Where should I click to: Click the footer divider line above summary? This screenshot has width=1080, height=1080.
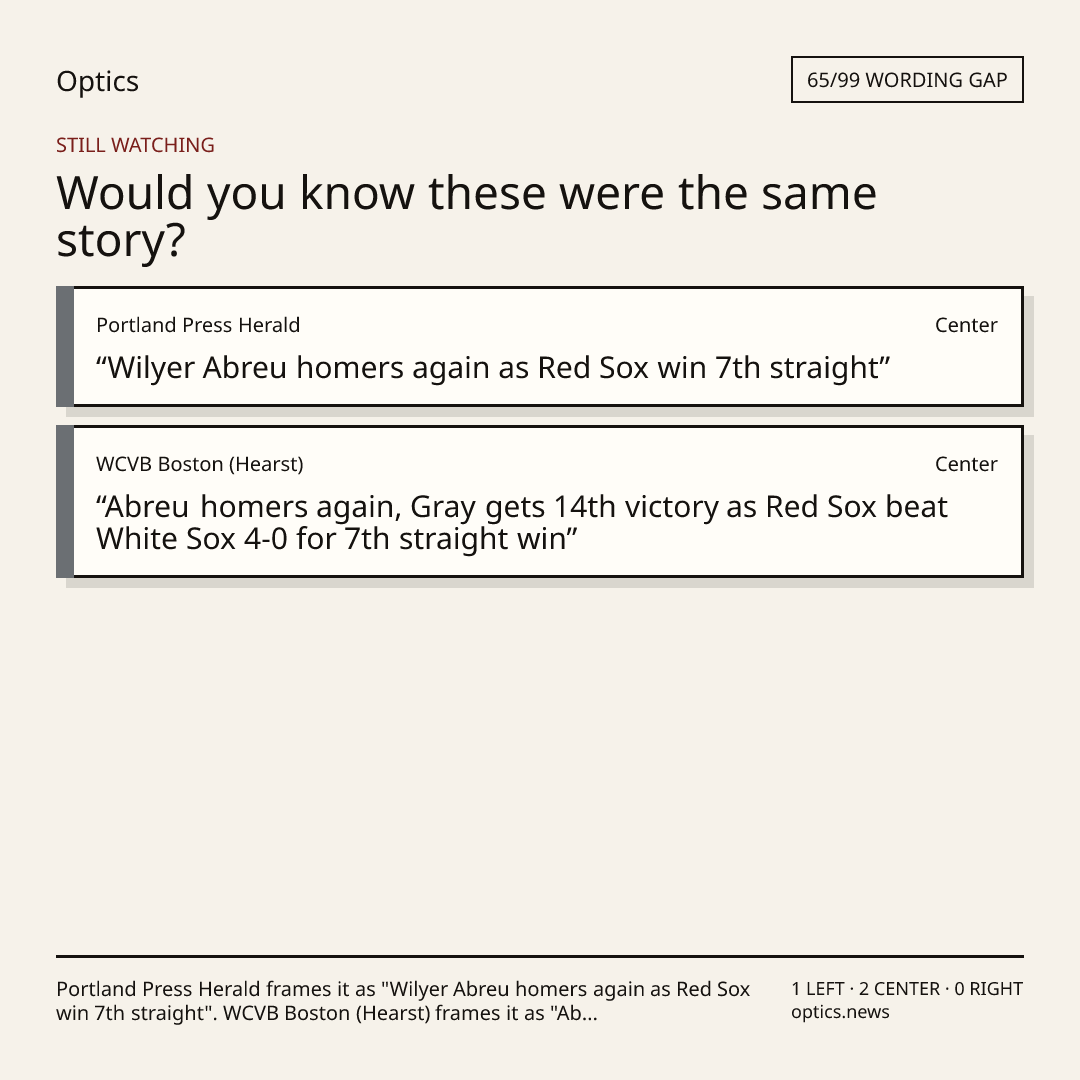(540, 956)
